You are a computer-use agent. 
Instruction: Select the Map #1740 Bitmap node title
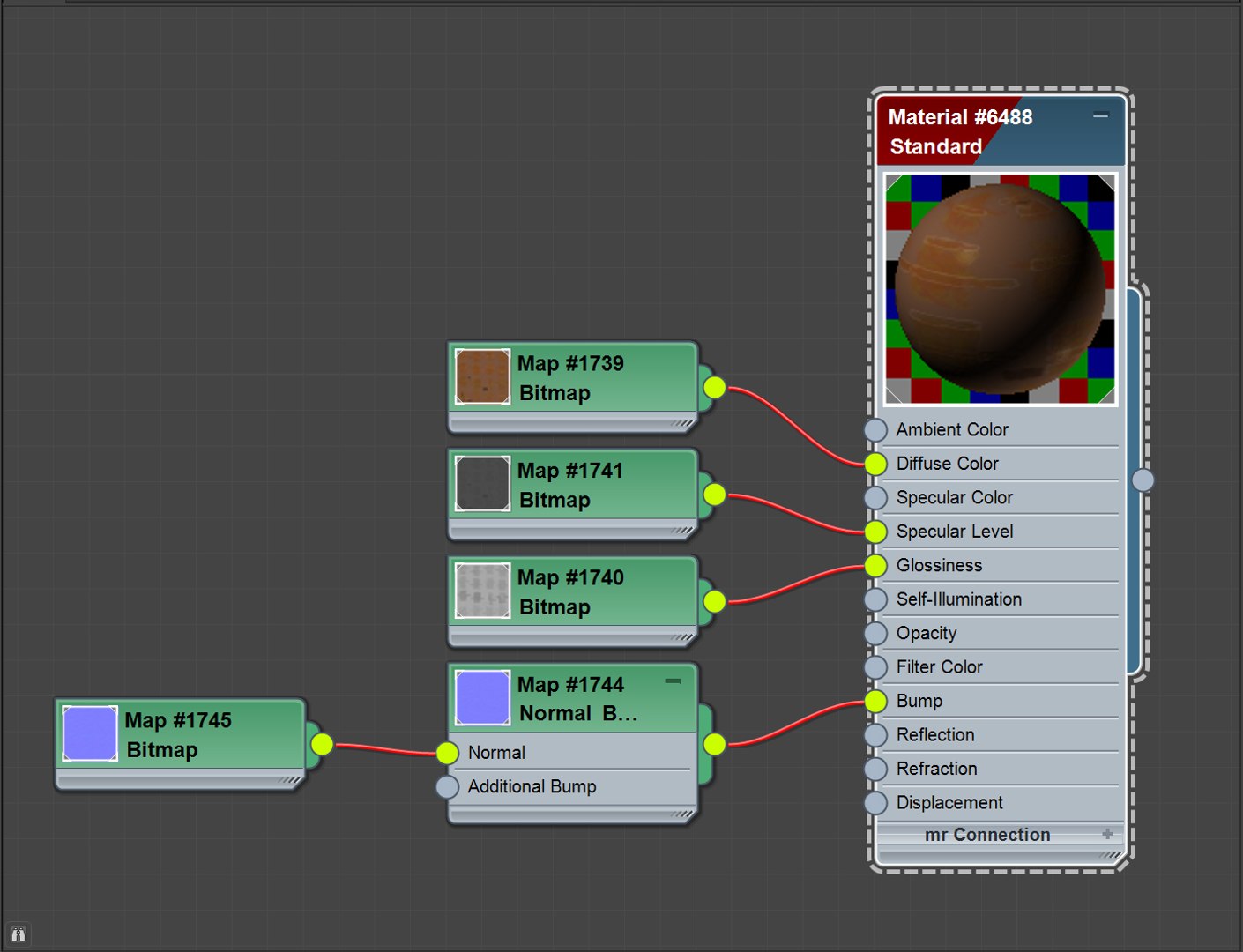[x=571, y=592]
